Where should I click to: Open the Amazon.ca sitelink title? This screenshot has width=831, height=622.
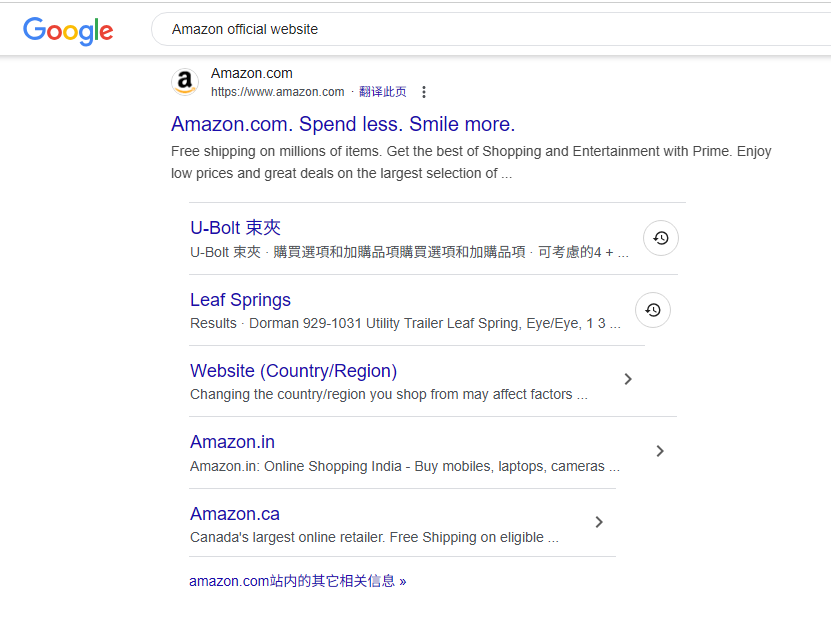point(235,514)
